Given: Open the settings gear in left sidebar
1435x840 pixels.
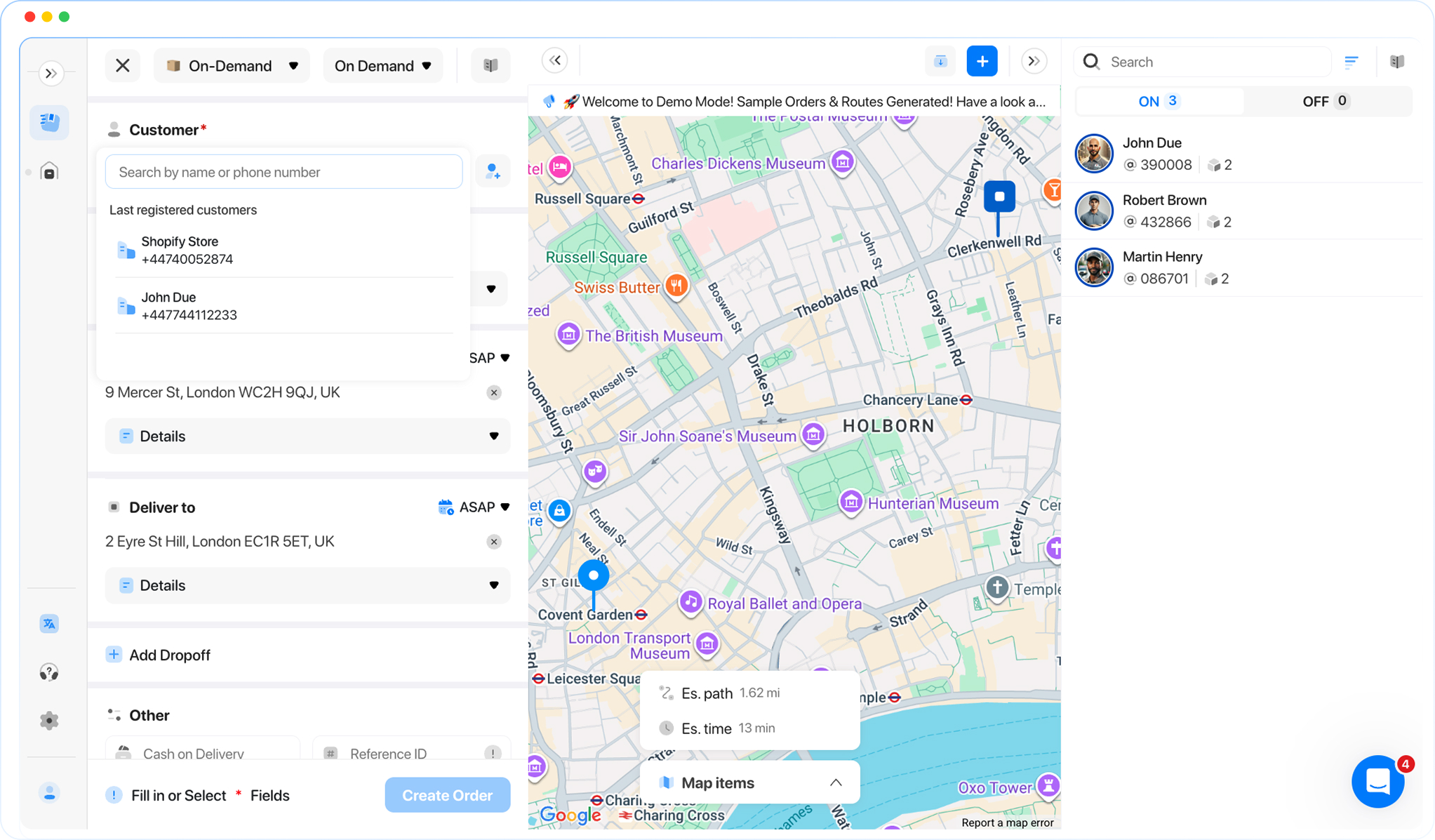Looking at the screenshot, I should tap(49, 721).
